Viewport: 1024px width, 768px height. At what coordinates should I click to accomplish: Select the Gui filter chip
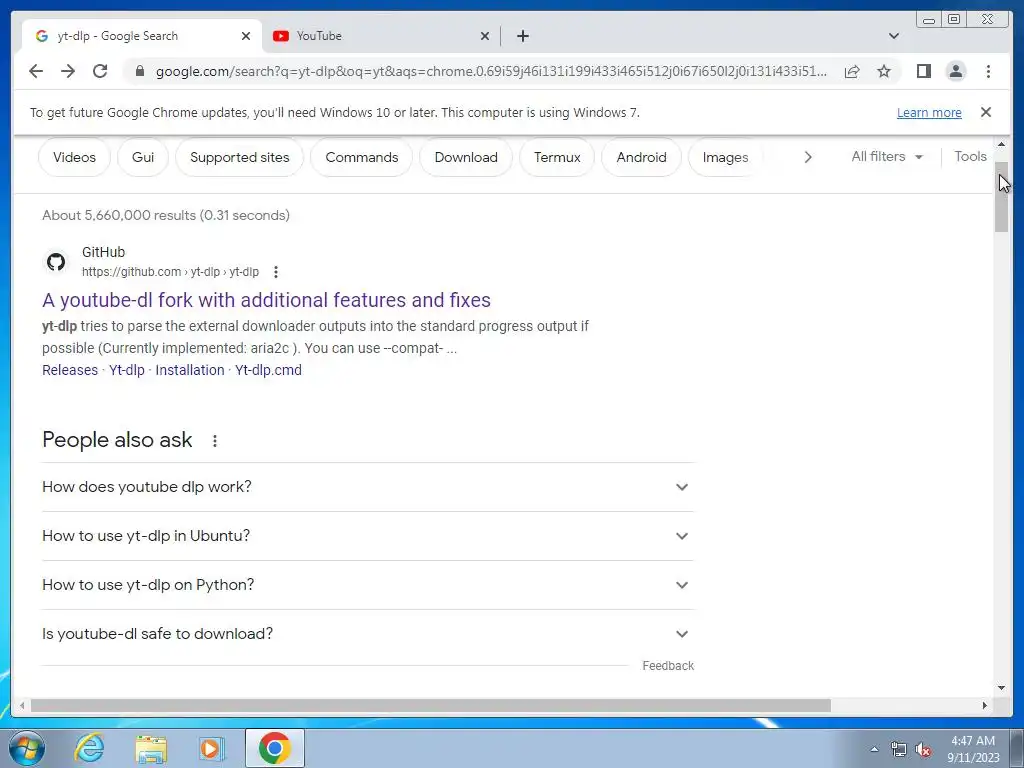[143, 157]
